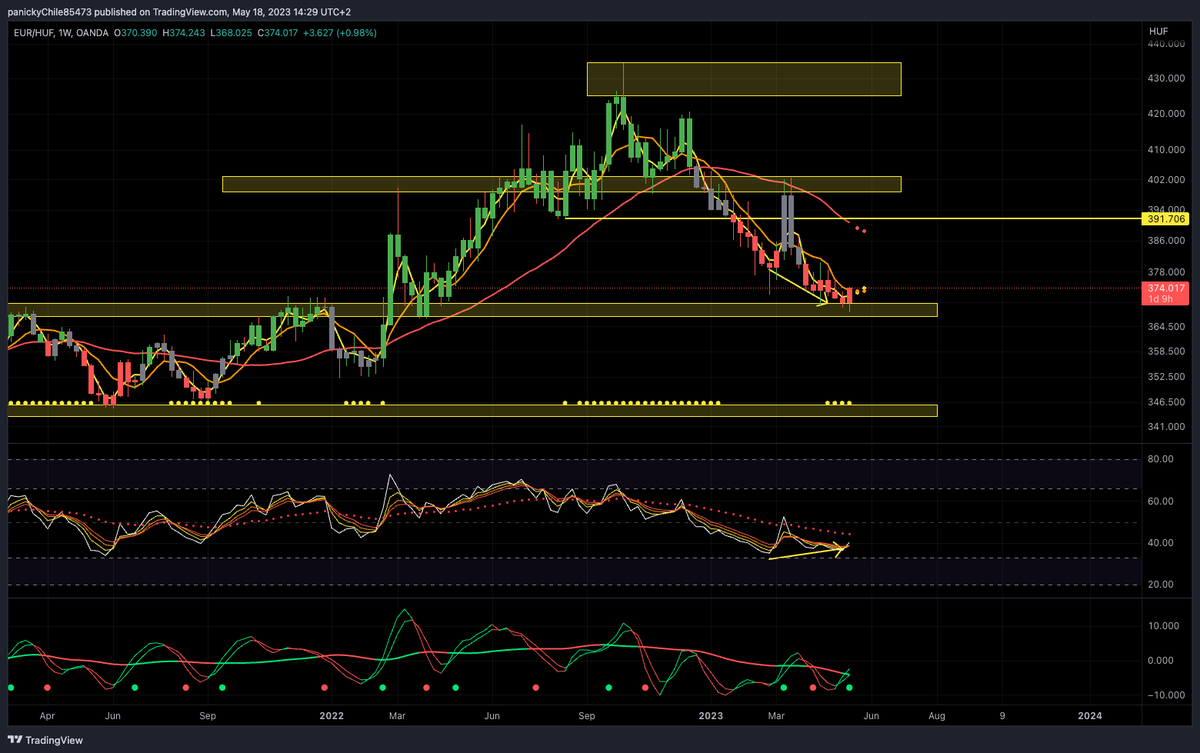Image resolution: width=1200 pixels, height=753 pixels.
Task: Click the 440.000 price axis label
Action: click(x=1165, y=45)
